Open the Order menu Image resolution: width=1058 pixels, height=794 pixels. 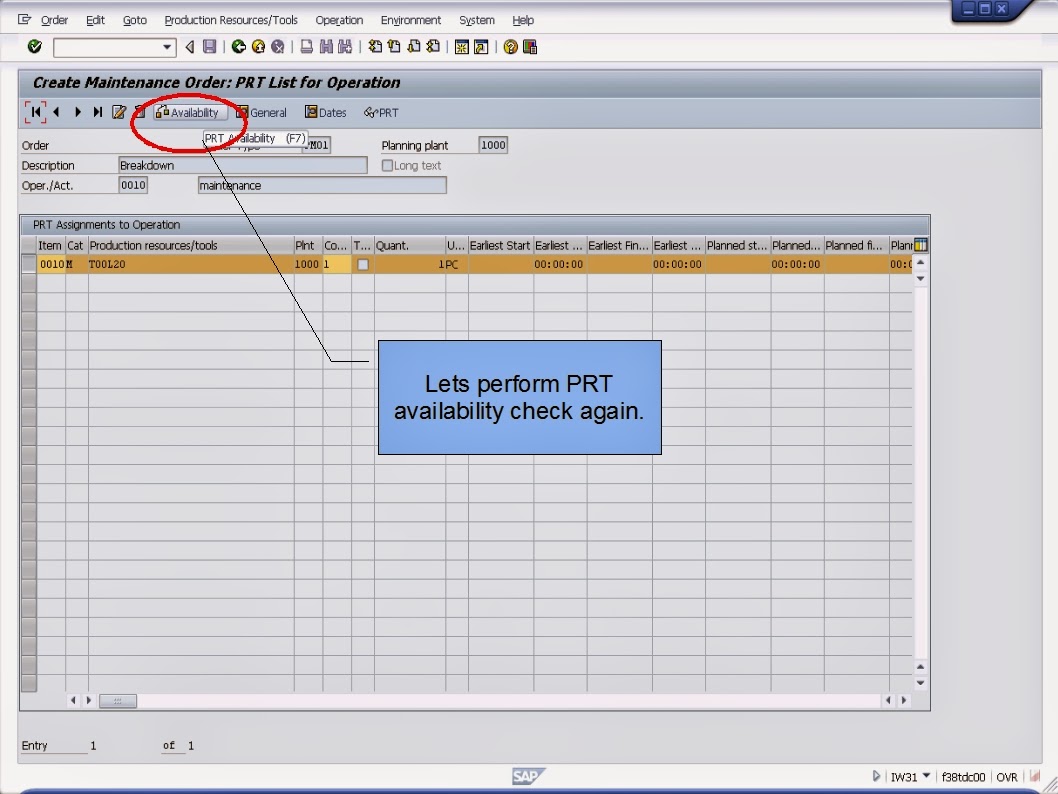[x=54, y=20]
